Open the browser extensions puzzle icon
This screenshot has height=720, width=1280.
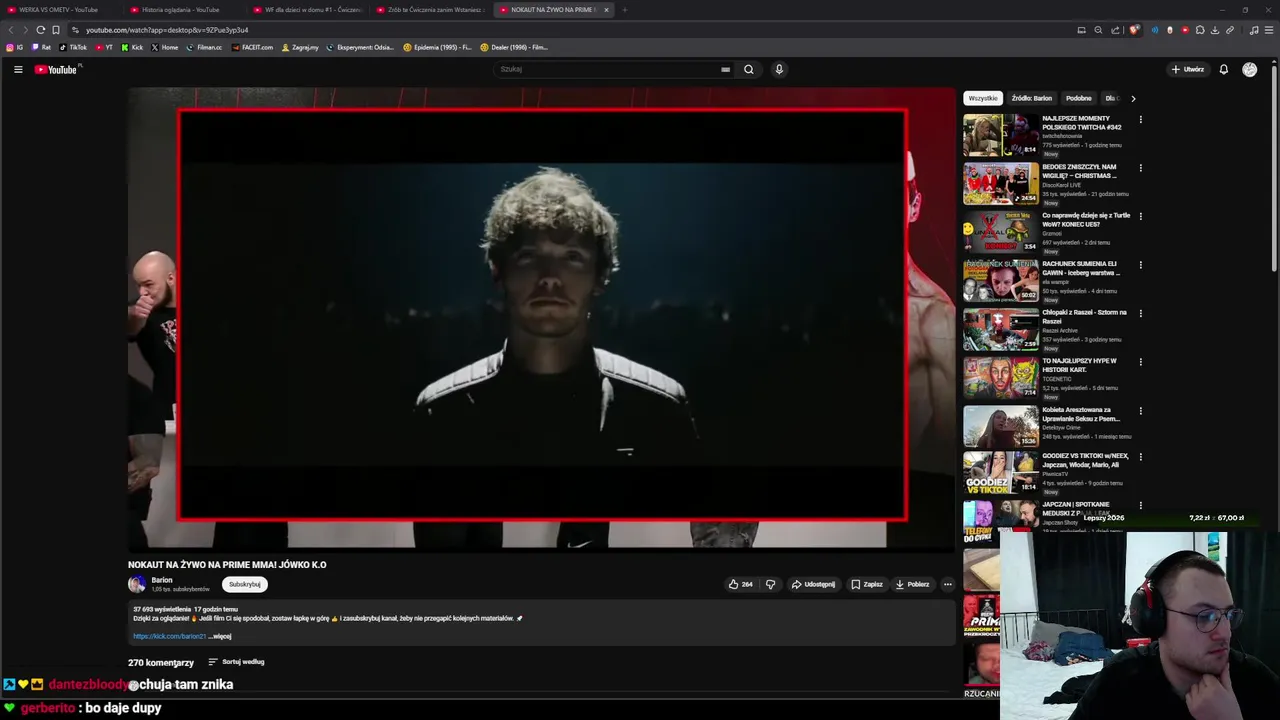pos(1200,30)
